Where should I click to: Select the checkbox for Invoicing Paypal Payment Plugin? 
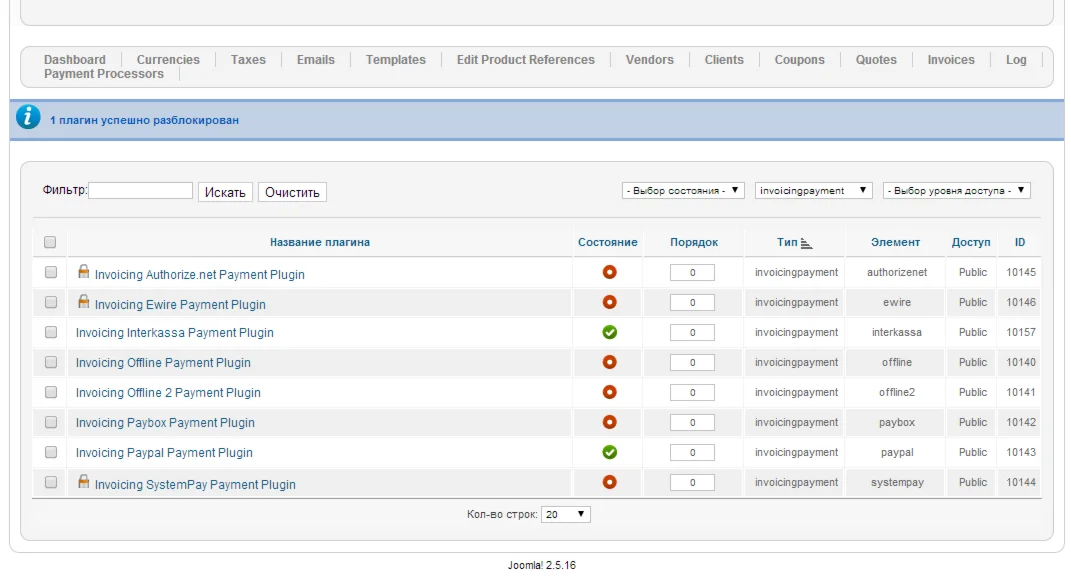[51, 452]
